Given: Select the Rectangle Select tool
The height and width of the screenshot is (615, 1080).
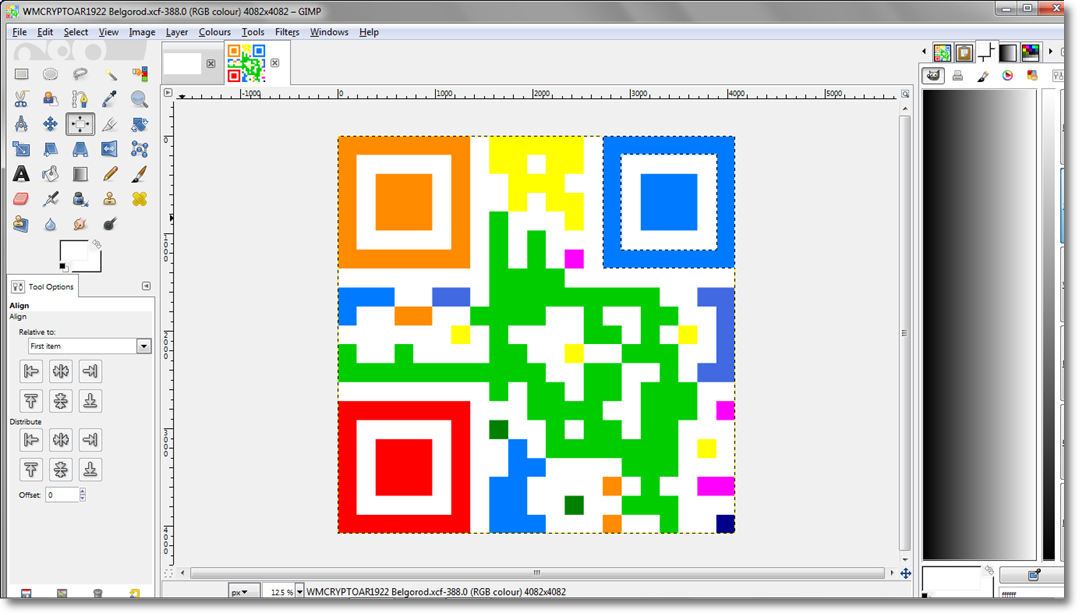Looking at the screenshot, I should pyautogui.click(x=21, y=74).
